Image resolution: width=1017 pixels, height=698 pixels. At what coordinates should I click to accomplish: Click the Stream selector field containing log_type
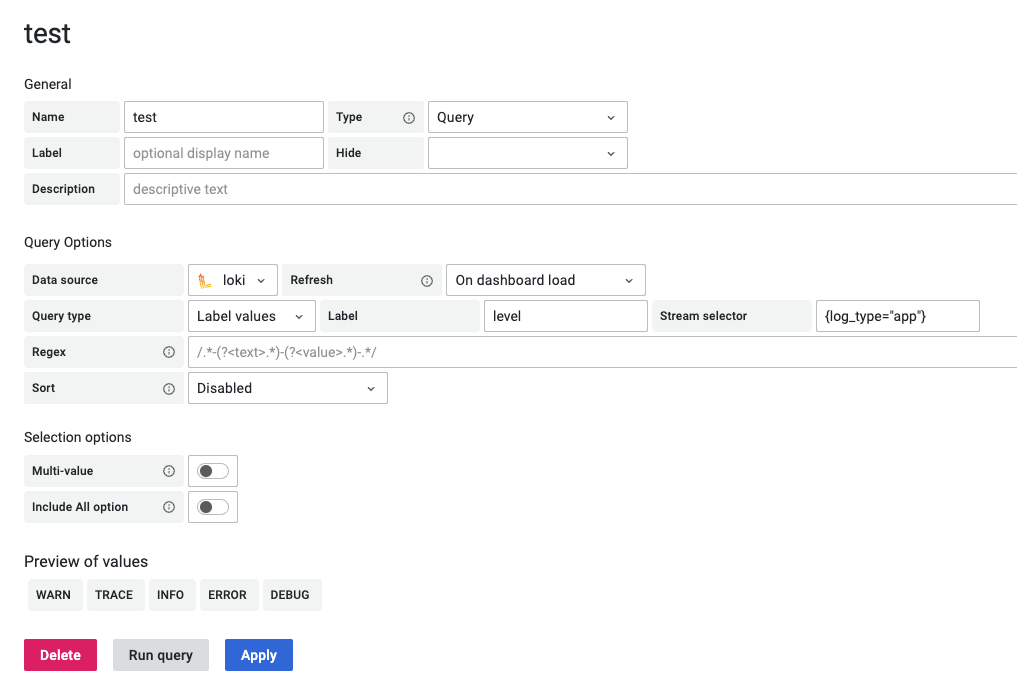point(897,316)
